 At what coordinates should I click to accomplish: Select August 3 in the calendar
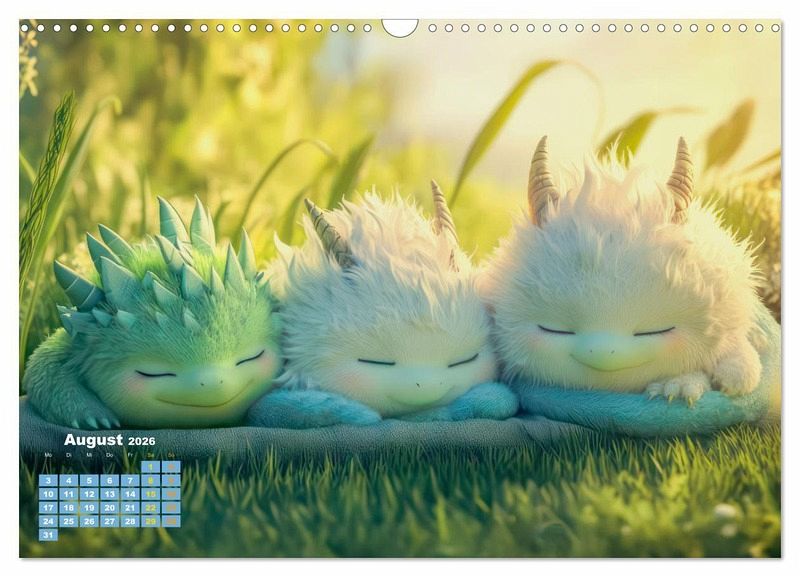47,481
